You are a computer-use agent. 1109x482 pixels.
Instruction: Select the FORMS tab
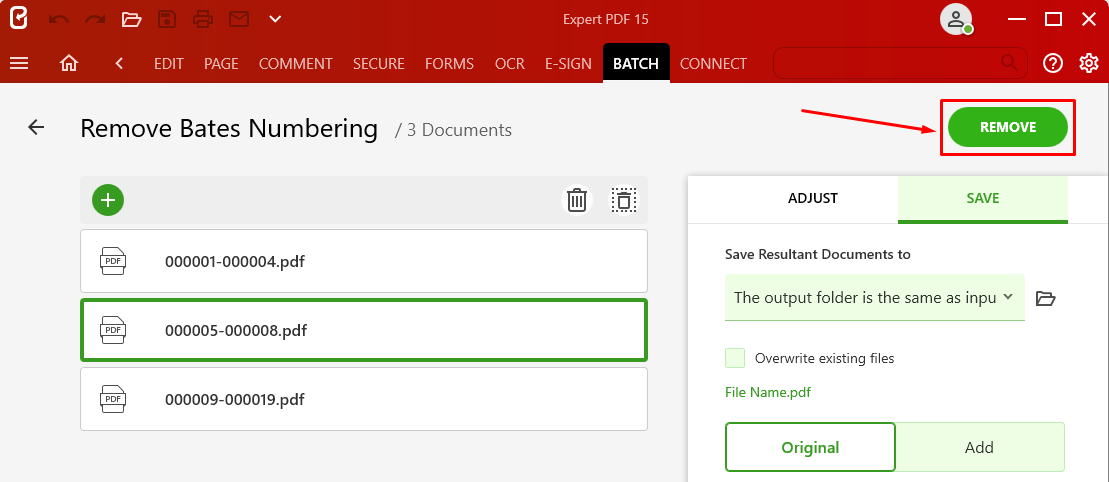click(449, 64)
